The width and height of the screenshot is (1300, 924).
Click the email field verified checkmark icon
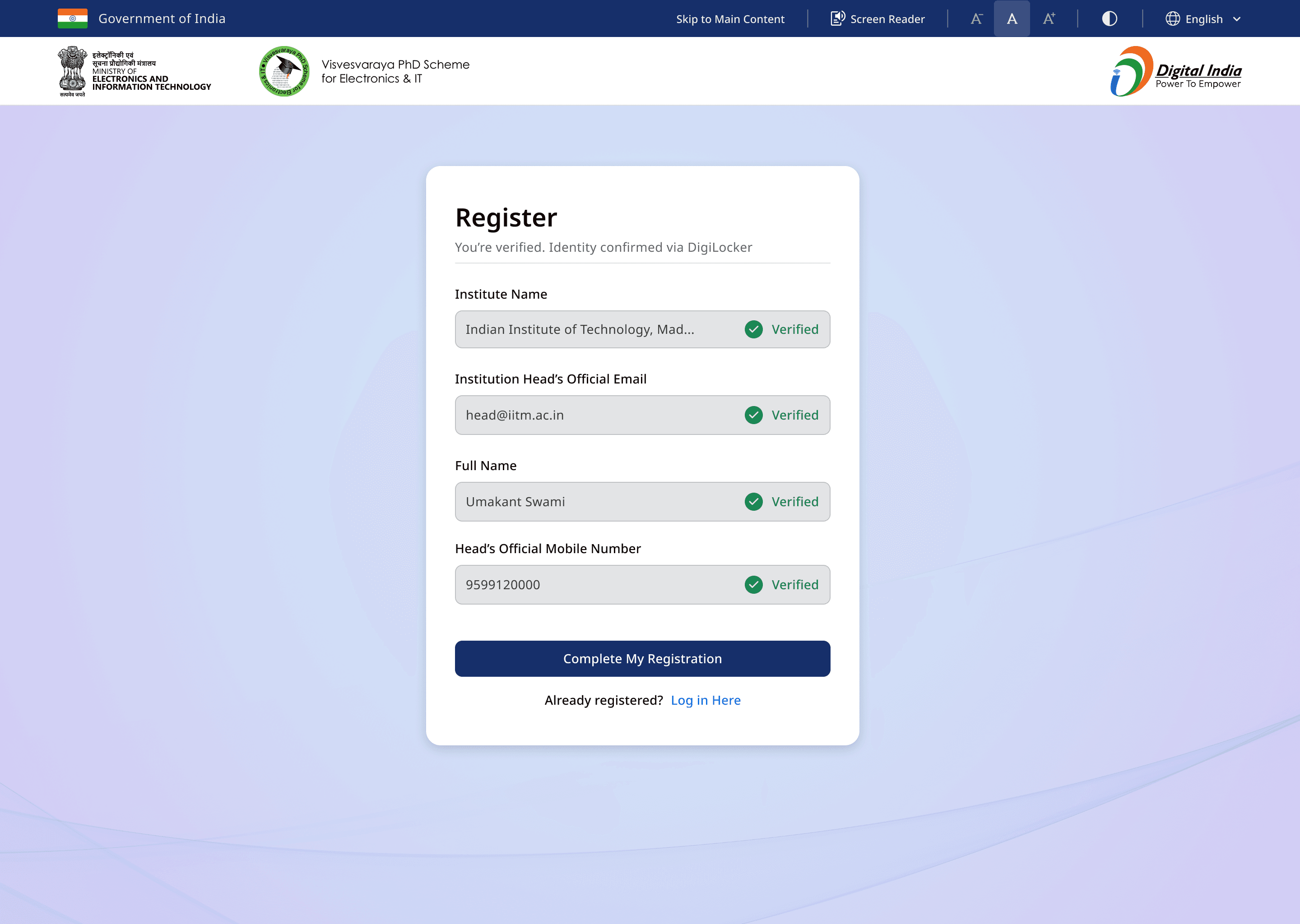753,416
